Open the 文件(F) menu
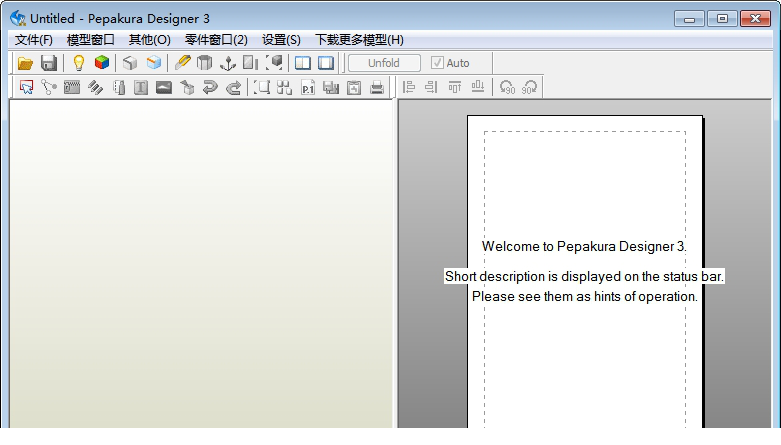781x445 pixels. pos(34,40)
